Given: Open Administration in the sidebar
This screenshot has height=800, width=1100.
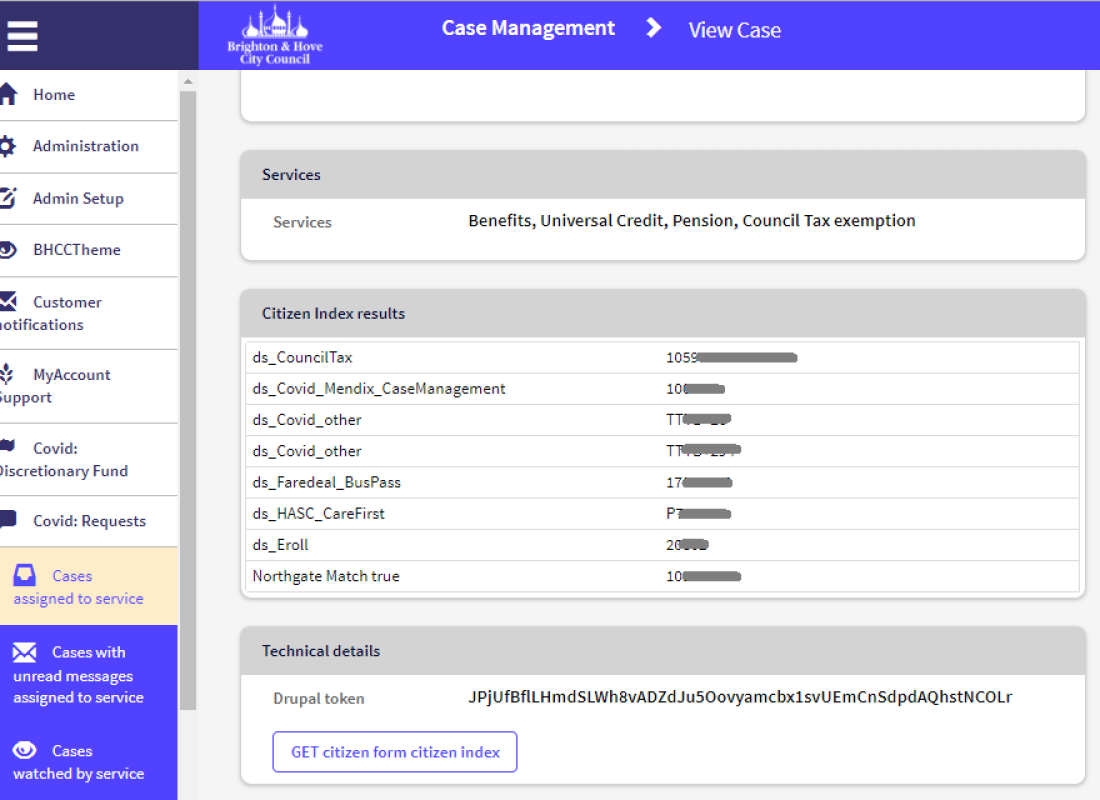Looking at the screenshot, I should point(88,147).
